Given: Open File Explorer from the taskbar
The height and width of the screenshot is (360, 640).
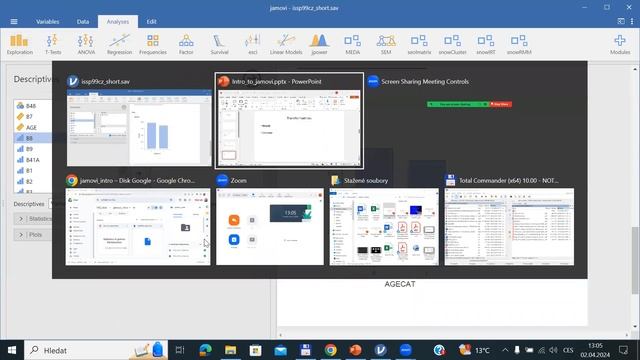Looking at the screenshot, I should pyautogui.click(x=231, y=350).
